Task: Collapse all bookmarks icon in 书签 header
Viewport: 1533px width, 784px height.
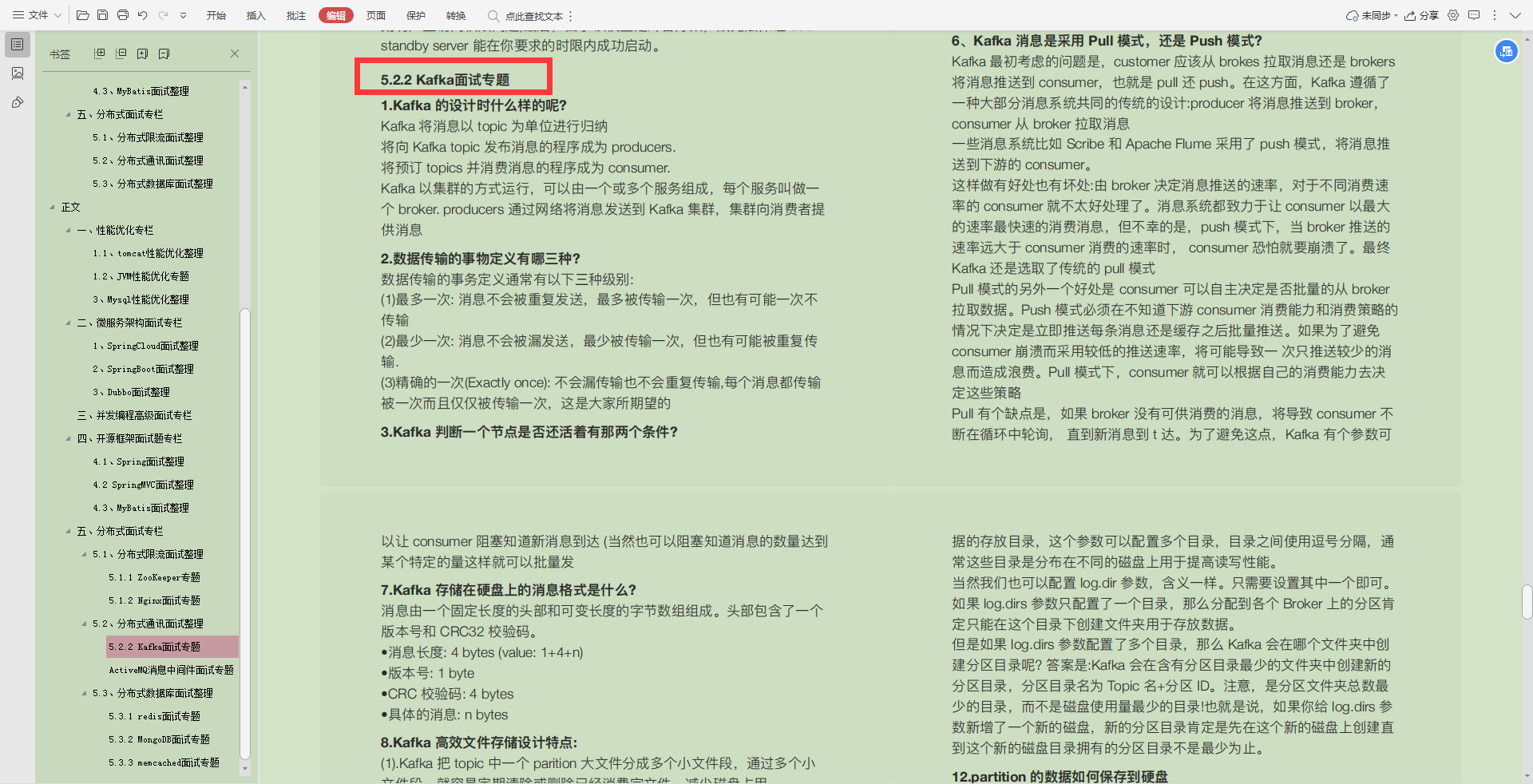Action: [x=121, y=53]
